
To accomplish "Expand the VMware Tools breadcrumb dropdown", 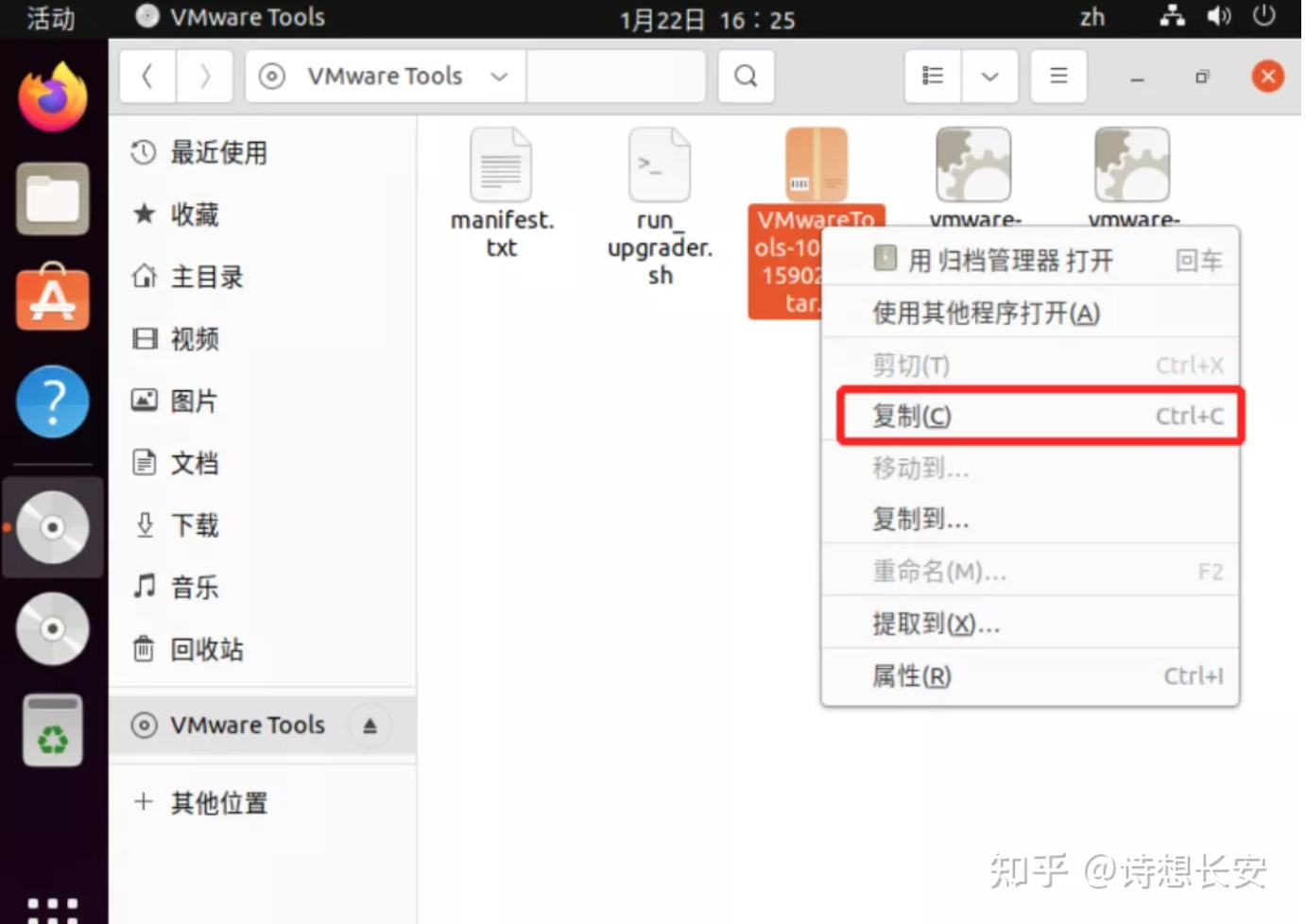I will [500, 76].
